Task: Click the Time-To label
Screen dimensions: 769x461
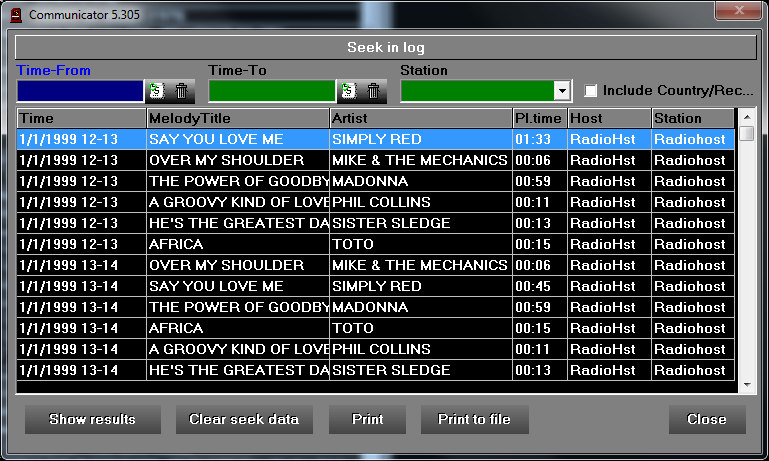Action: click(x=237, y=70)
